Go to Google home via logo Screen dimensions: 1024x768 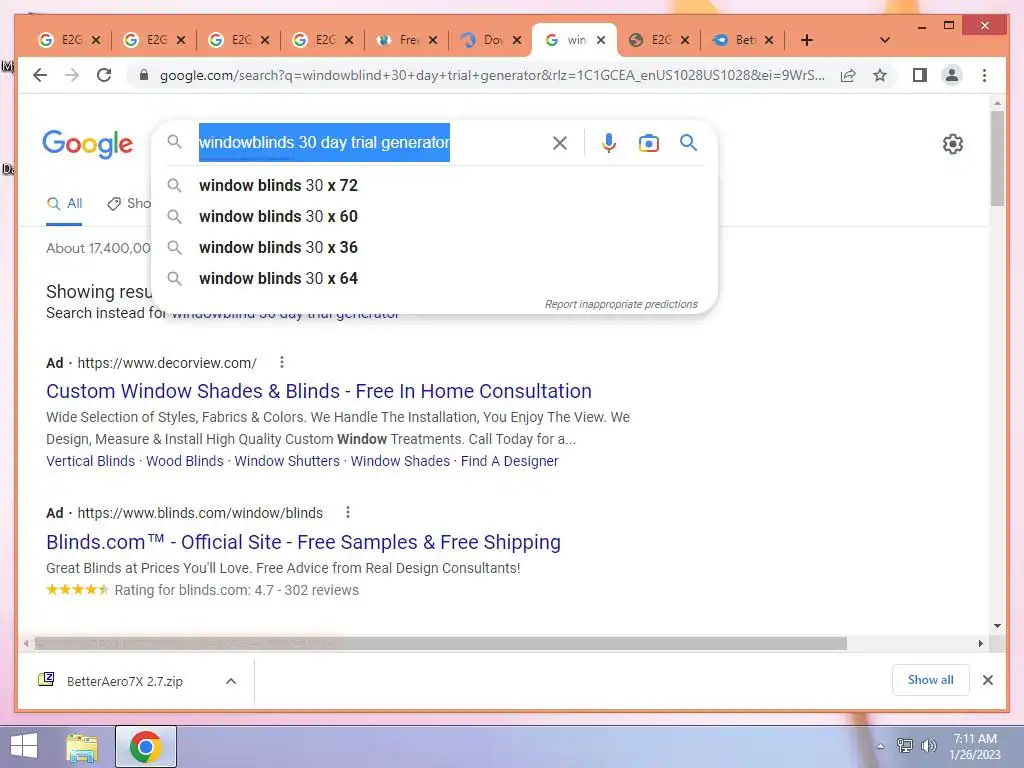[x=88, y=144]
